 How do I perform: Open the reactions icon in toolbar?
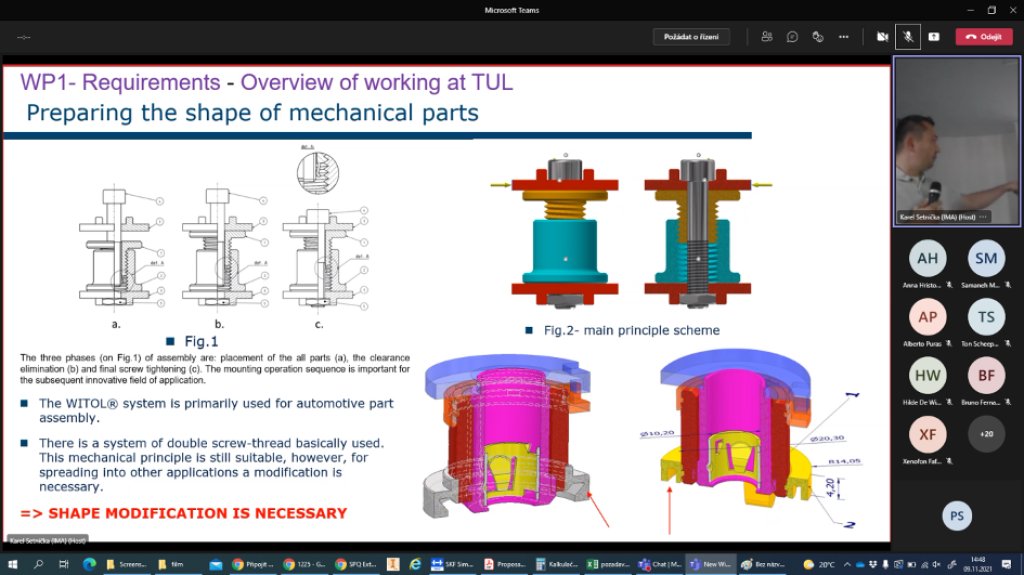coord(818,36)
